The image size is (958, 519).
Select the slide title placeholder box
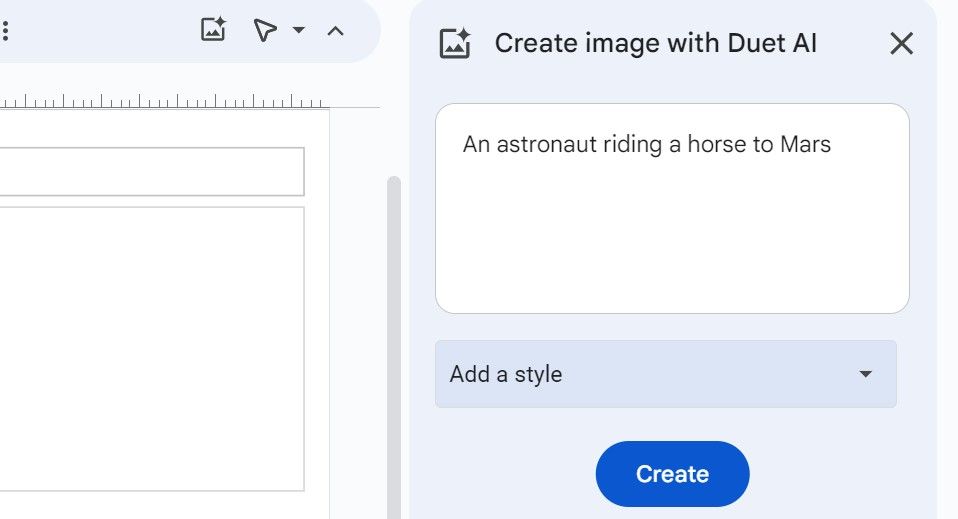click(x=150, y=172)
